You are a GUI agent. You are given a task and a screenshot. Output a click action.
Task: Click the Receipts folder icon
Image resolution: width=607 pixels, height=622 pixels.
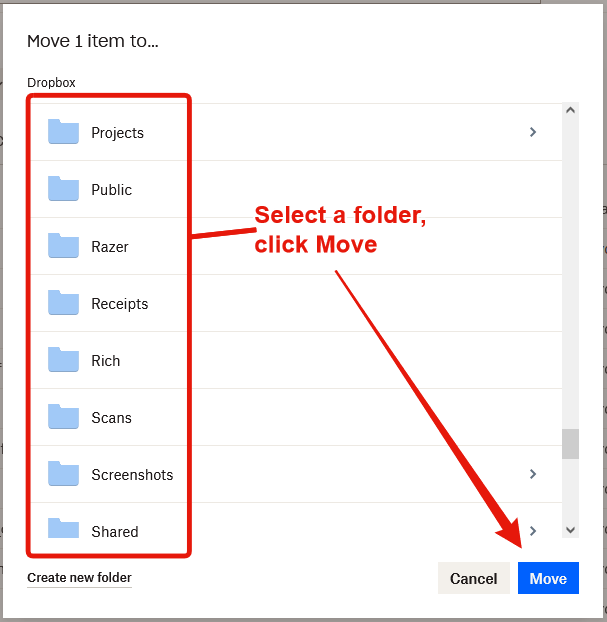tap(63, 303)
